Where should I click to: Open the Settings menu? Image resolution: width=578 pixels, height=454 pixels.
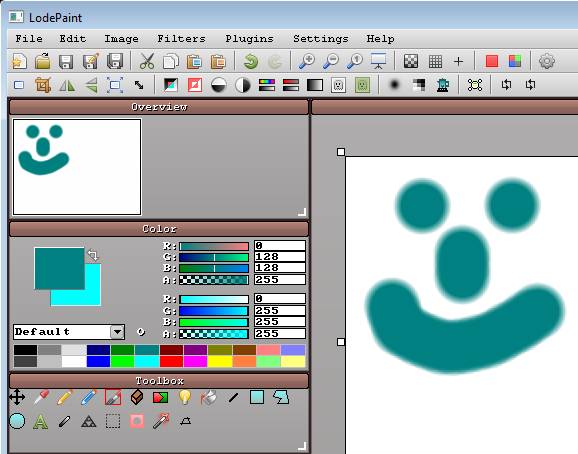click(321, 39)
